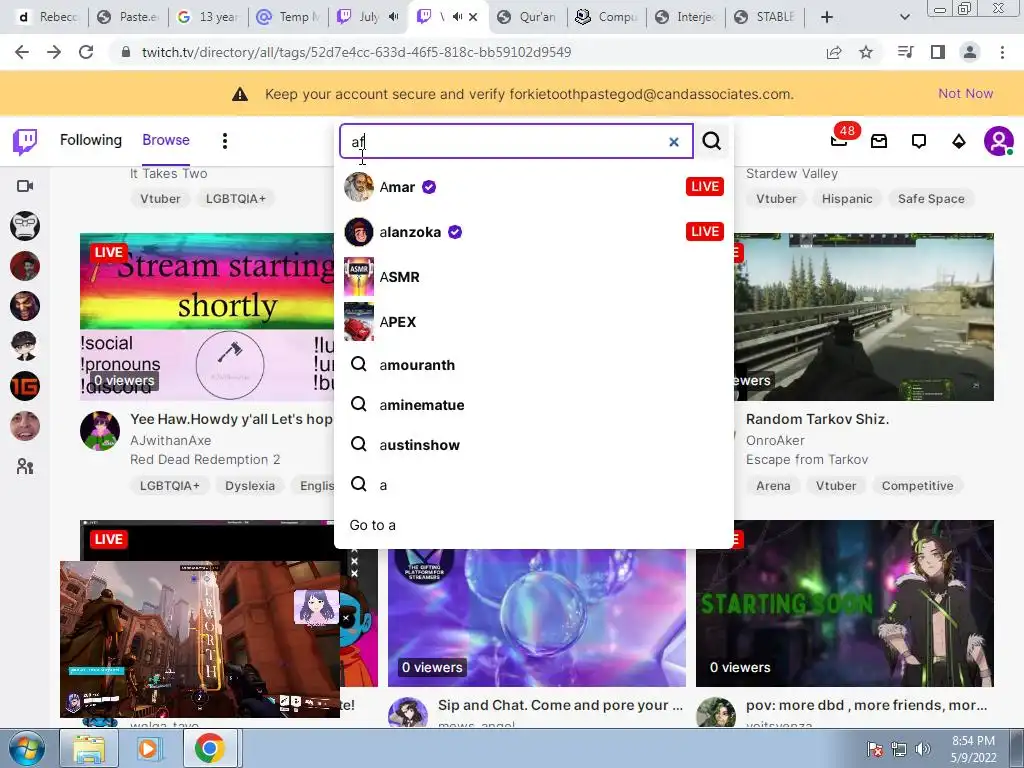Switch to the Following tab

pos(91,140)
